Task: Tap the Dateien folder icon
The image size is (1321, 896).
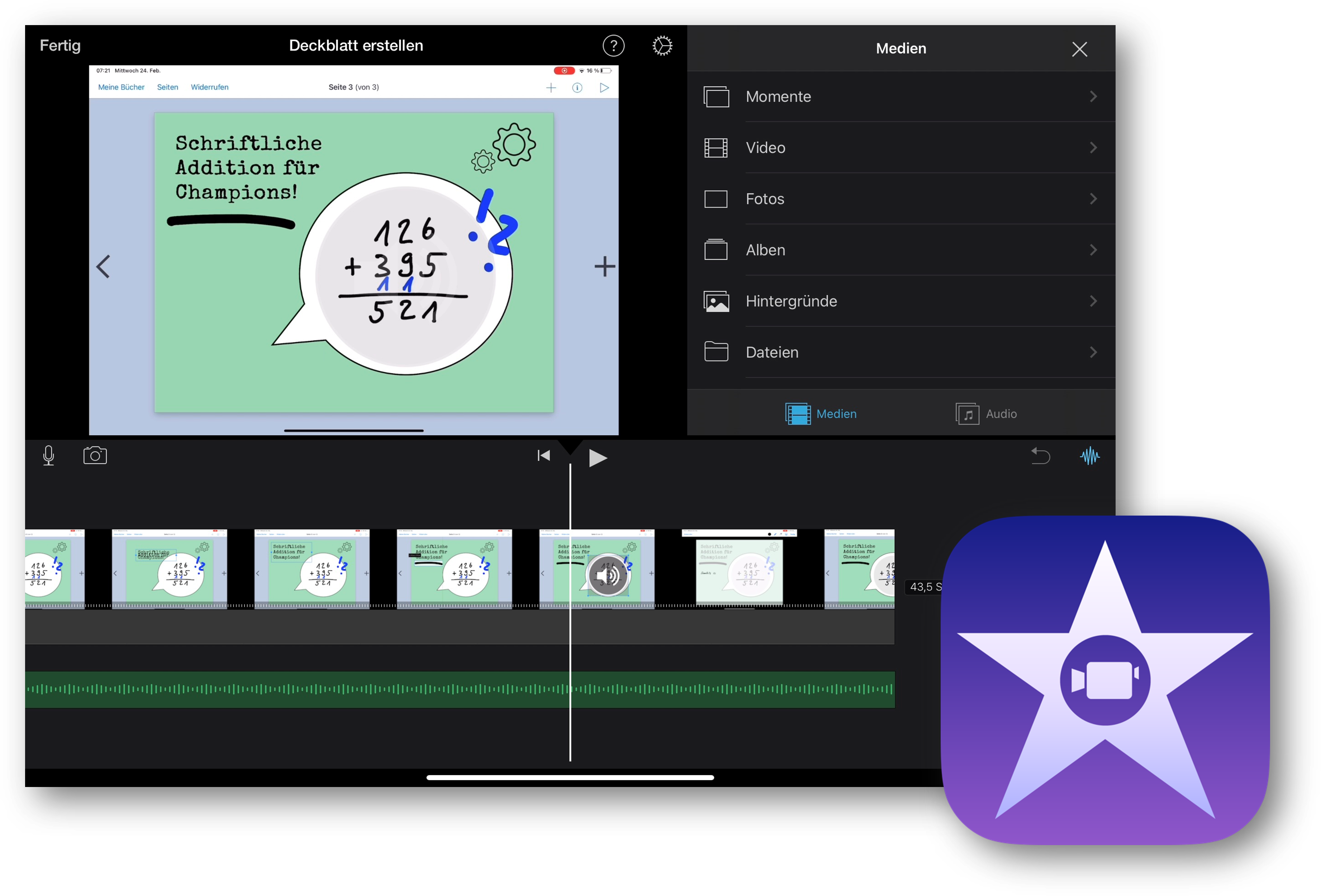Action: pos(716,351)
